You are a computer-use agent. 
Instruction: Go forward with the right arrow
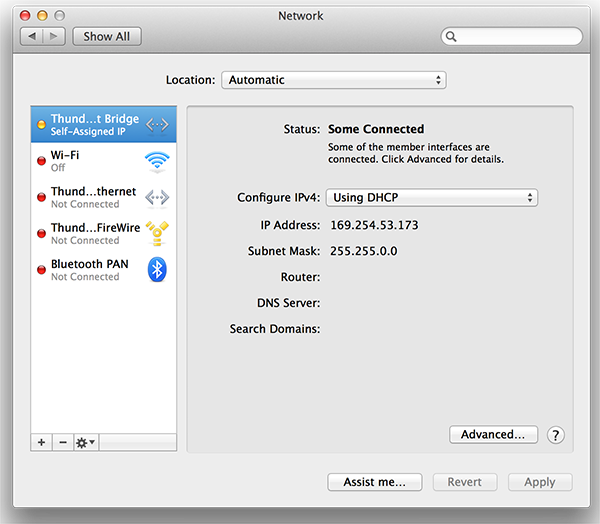pos(54,36)
